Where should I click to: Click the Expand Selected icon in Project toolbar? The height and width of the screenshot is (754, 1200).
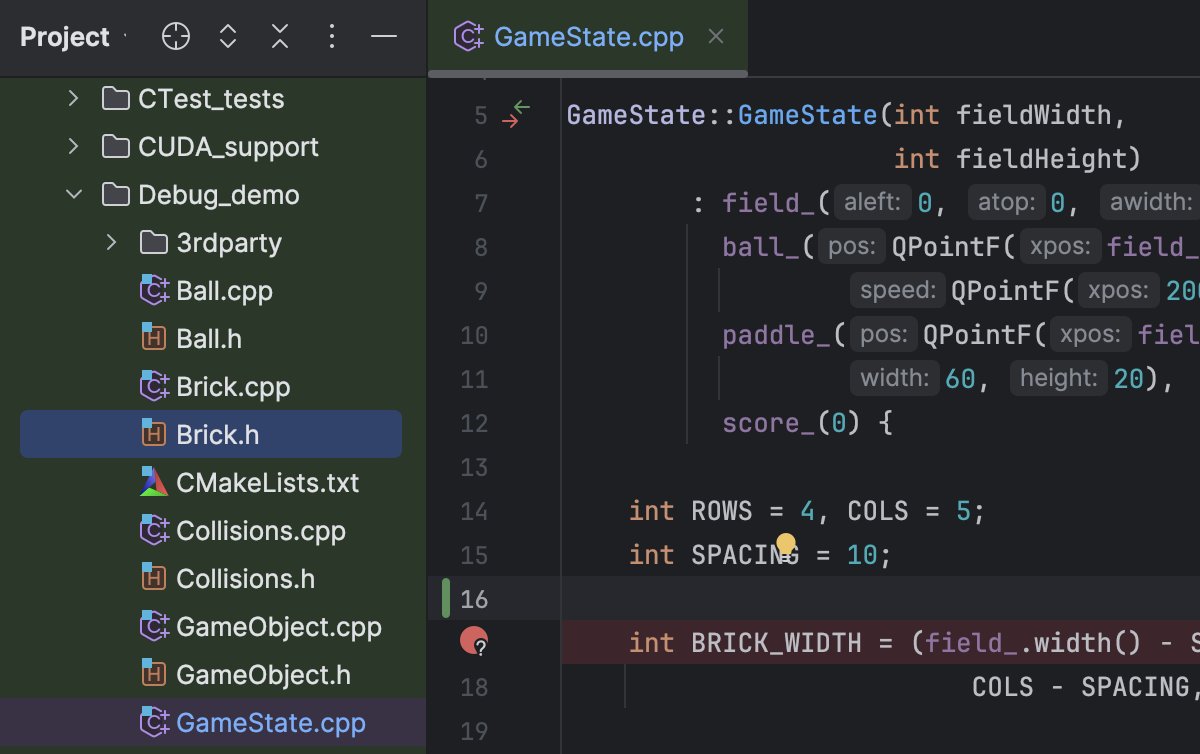[x=228, y=37]
